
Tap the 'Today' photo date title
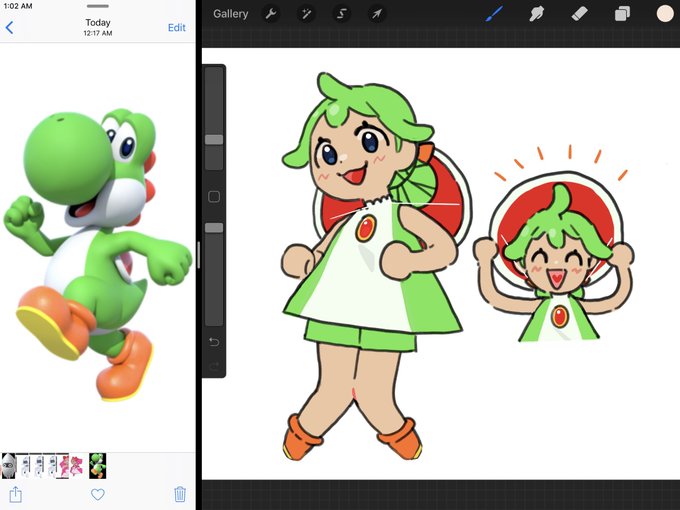click(x=98, y=22)
